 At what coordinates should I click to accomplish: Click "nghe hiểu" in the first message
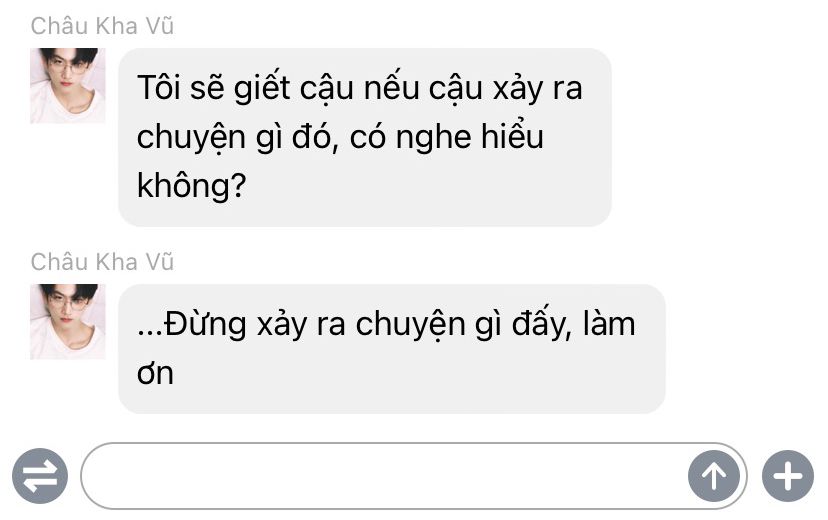[469, 136]
